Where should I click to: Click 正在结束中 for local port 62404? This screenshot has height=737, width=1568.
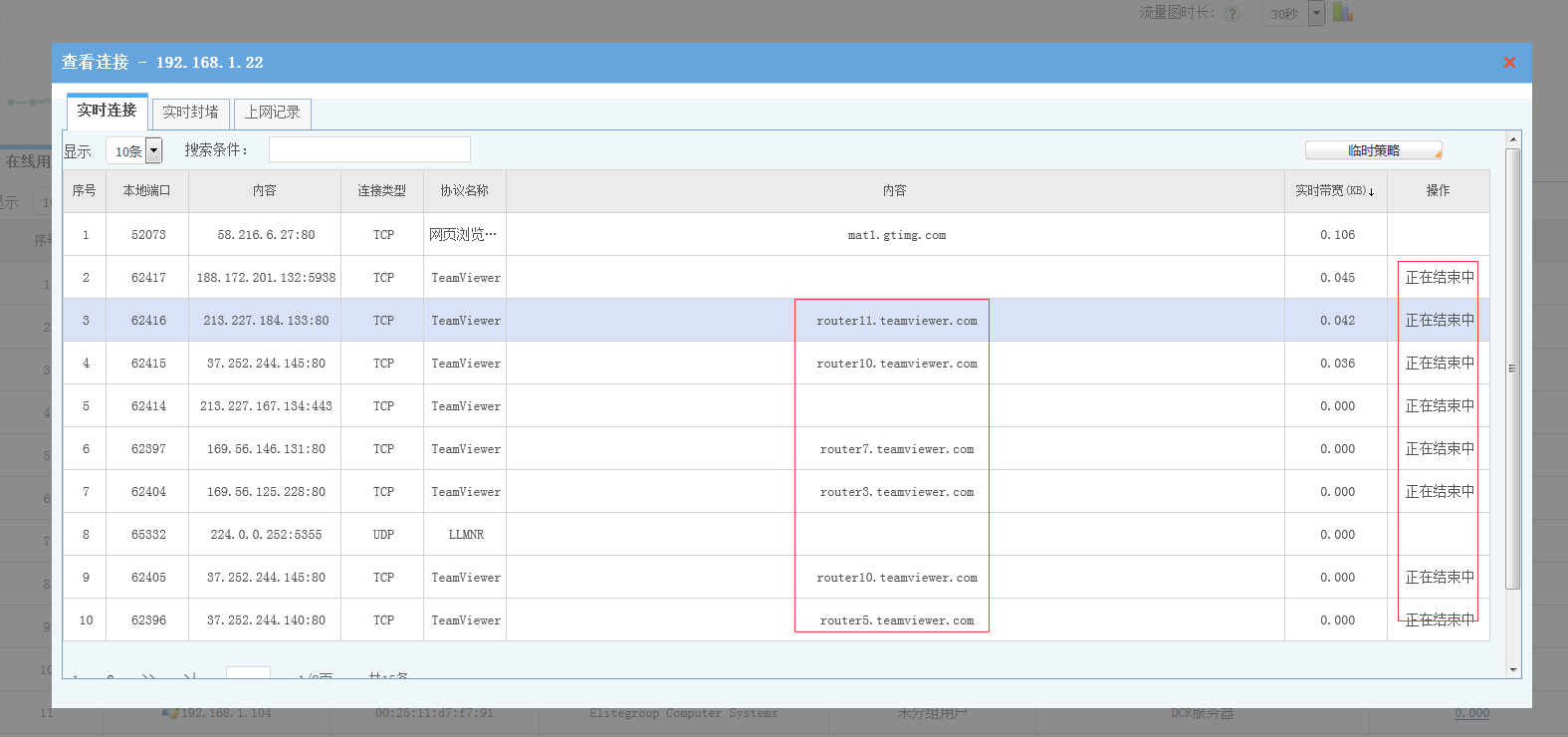tap(1439, 492)
